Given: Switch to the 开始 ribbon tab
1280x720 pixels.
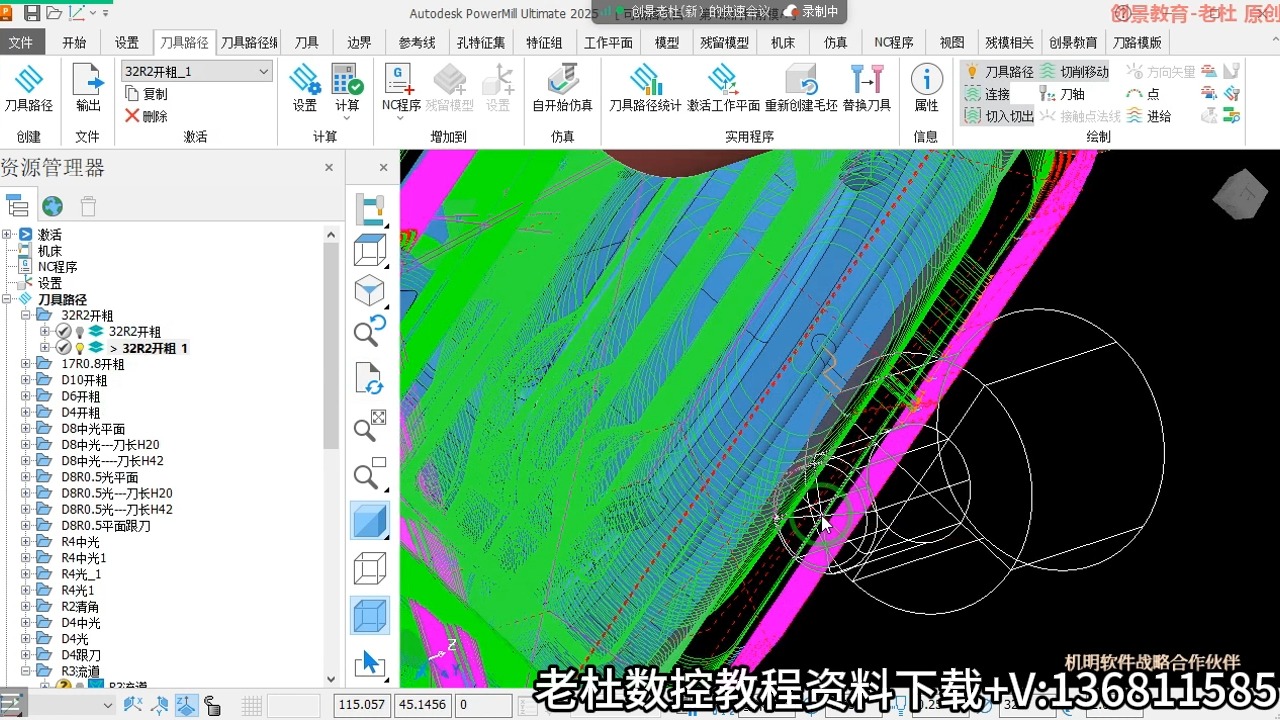Looking at the screenshot, I should tap(74, 43).
